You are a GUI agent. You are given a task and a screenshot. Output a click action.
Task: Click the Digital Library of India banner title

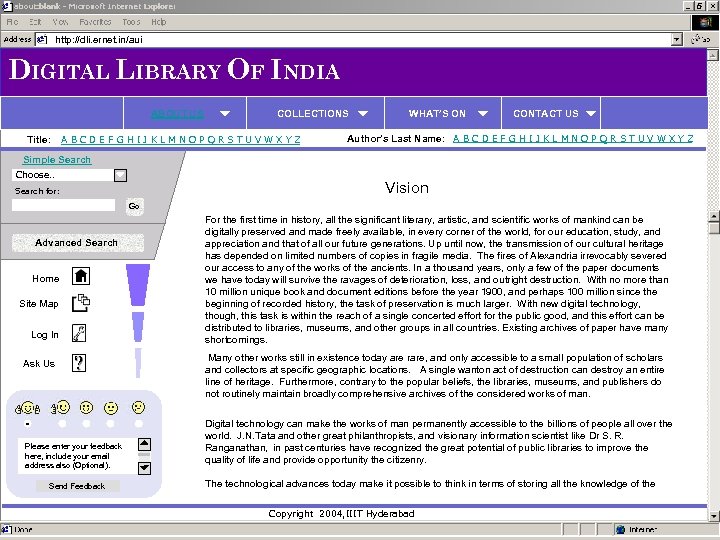[174, 70]
